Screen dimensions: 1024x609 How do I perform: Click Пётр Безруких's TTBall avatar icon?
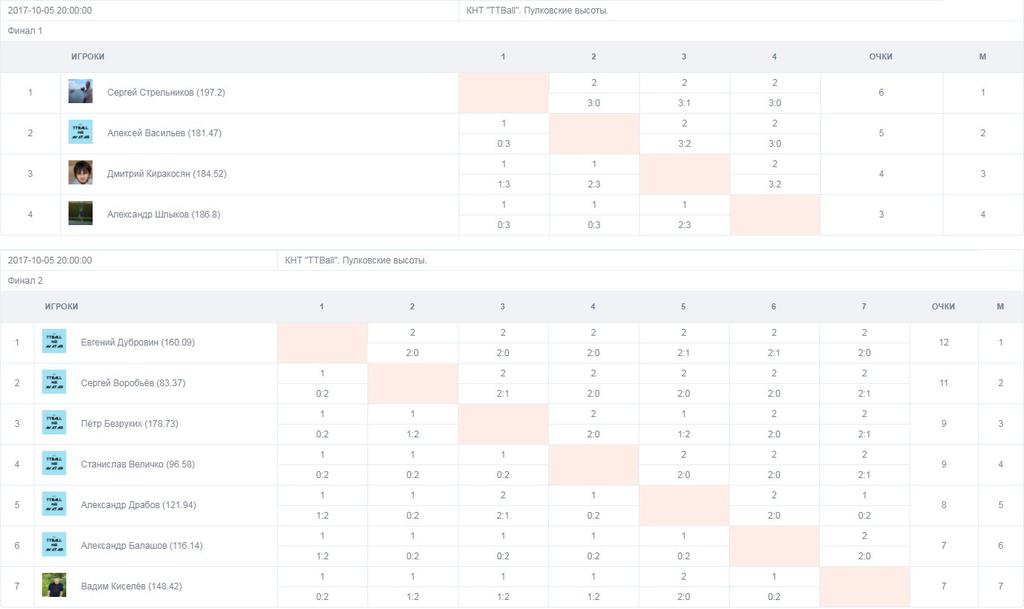pyautogui.click(x=54, y=422)
